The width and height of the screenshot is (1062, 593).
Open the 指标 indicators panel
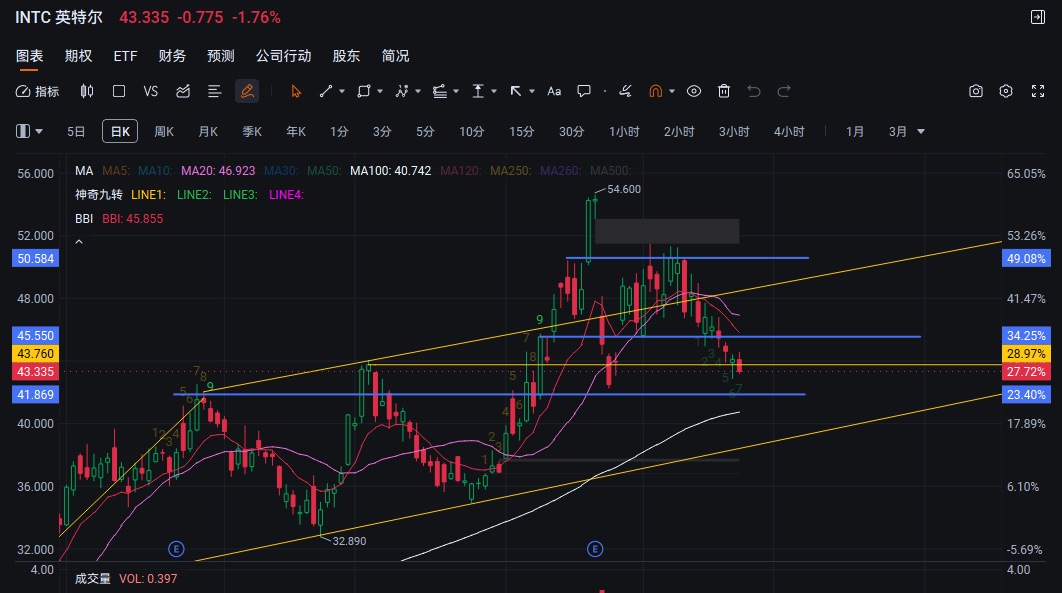click(x=38, y=91)
